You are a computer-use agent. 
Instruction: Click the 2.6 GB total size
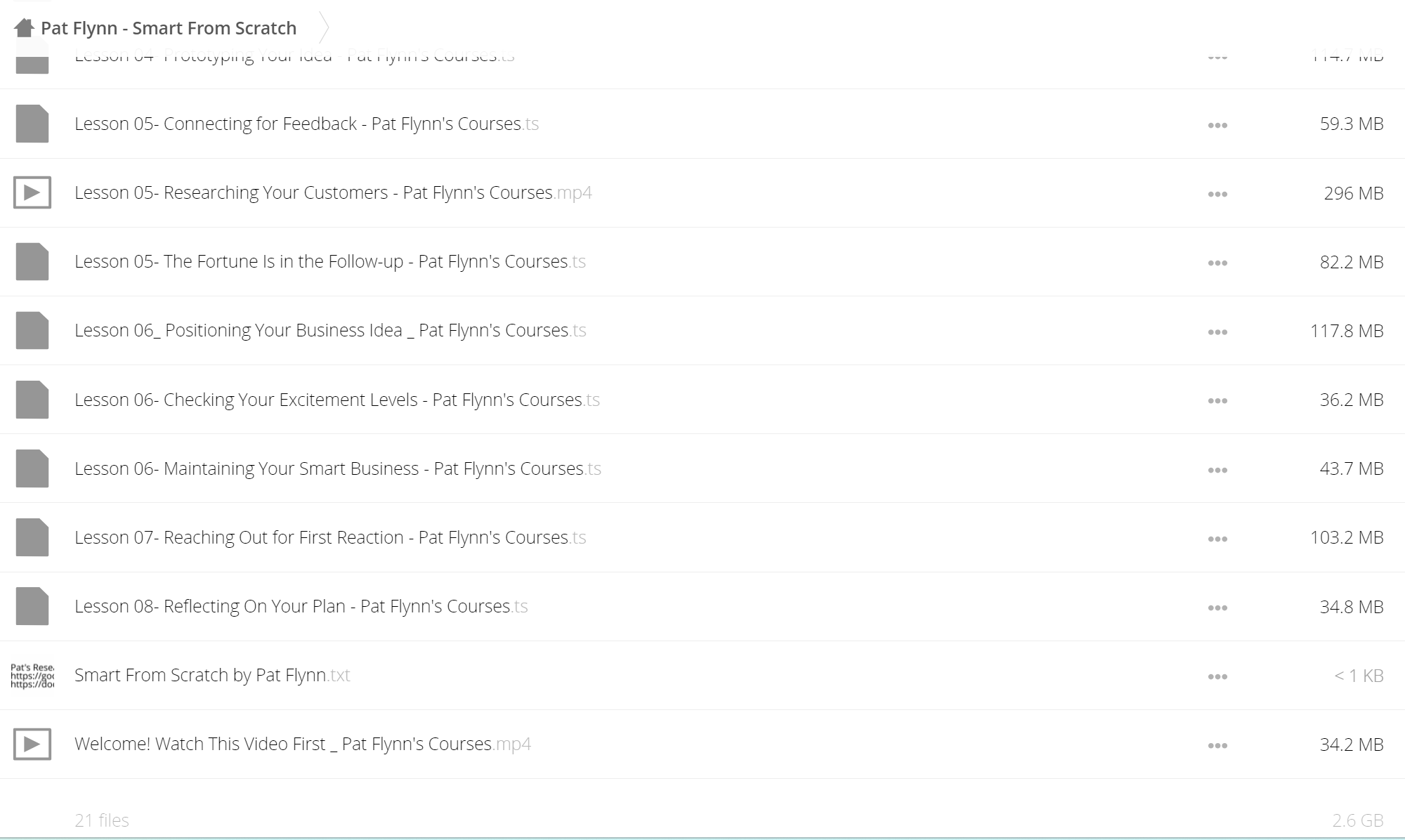pos(1358,820)
